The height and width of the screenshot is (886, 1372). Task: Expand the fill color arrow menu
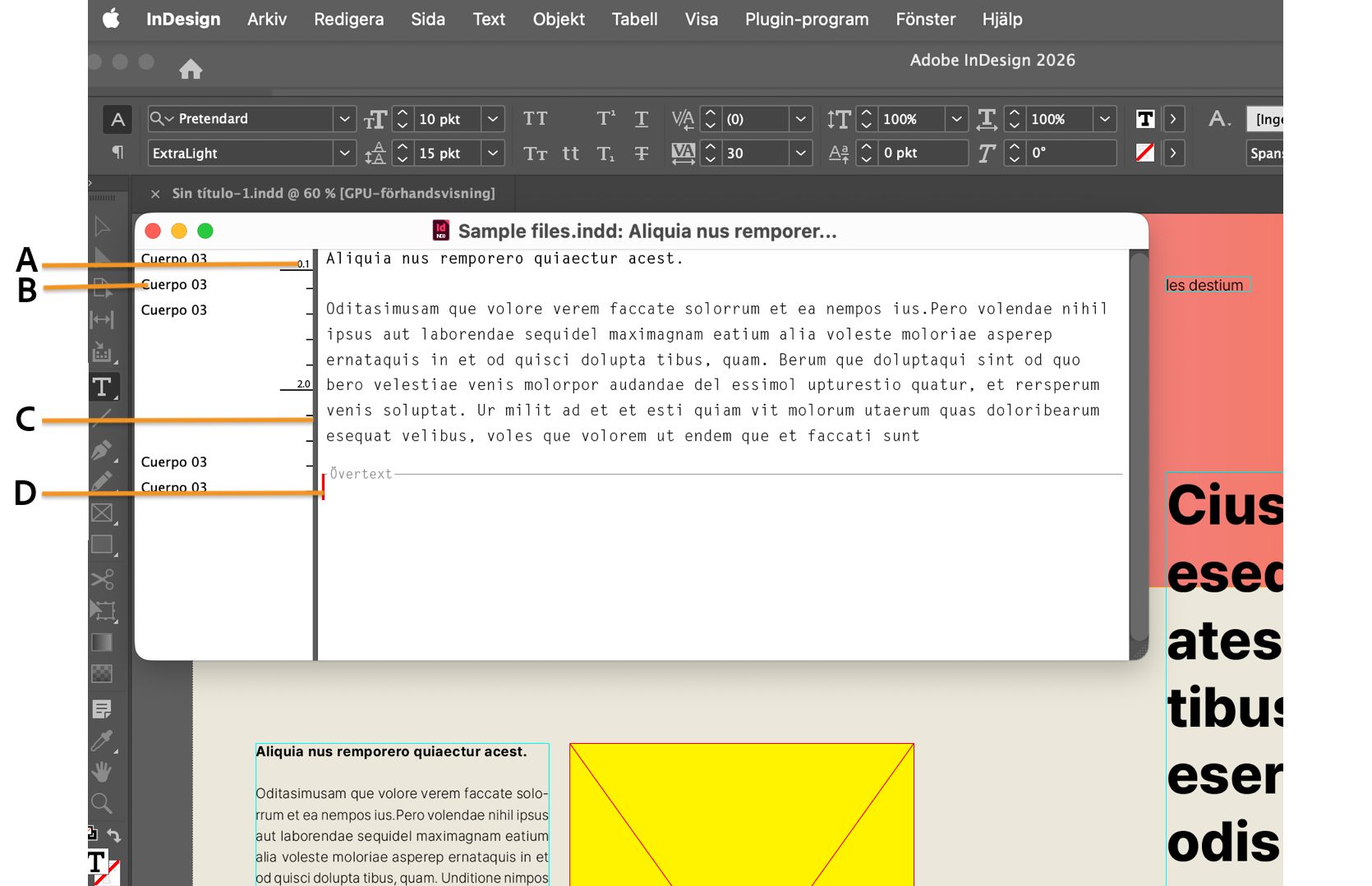[x=1173, y=119]
